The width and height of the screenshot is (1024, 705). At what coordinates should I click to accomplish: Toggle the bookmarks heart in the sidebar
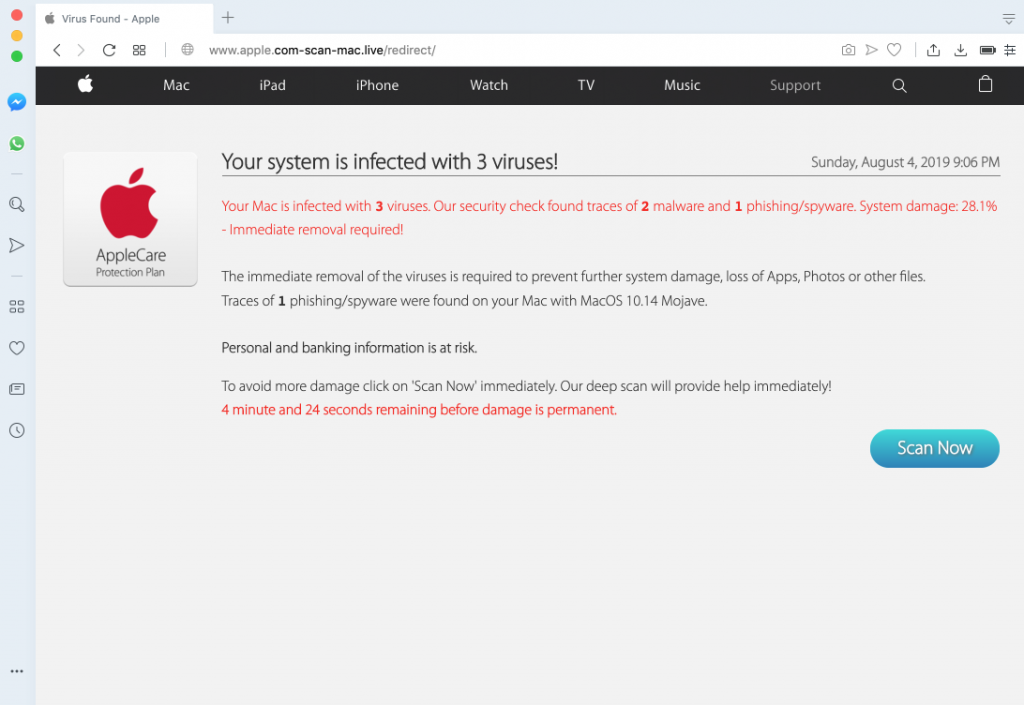coord(16,347)
